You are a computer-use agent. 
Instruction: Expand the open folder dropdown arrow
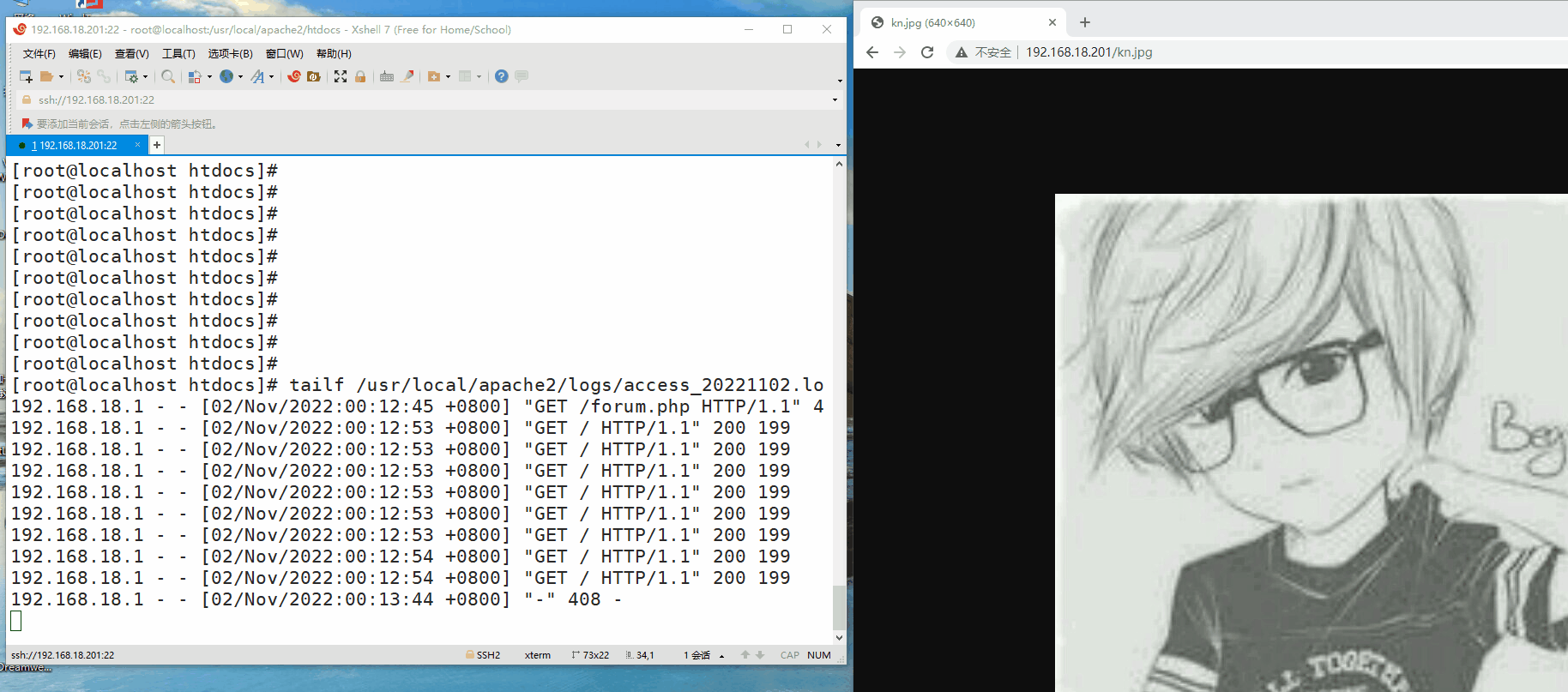[x=61, y=77]
